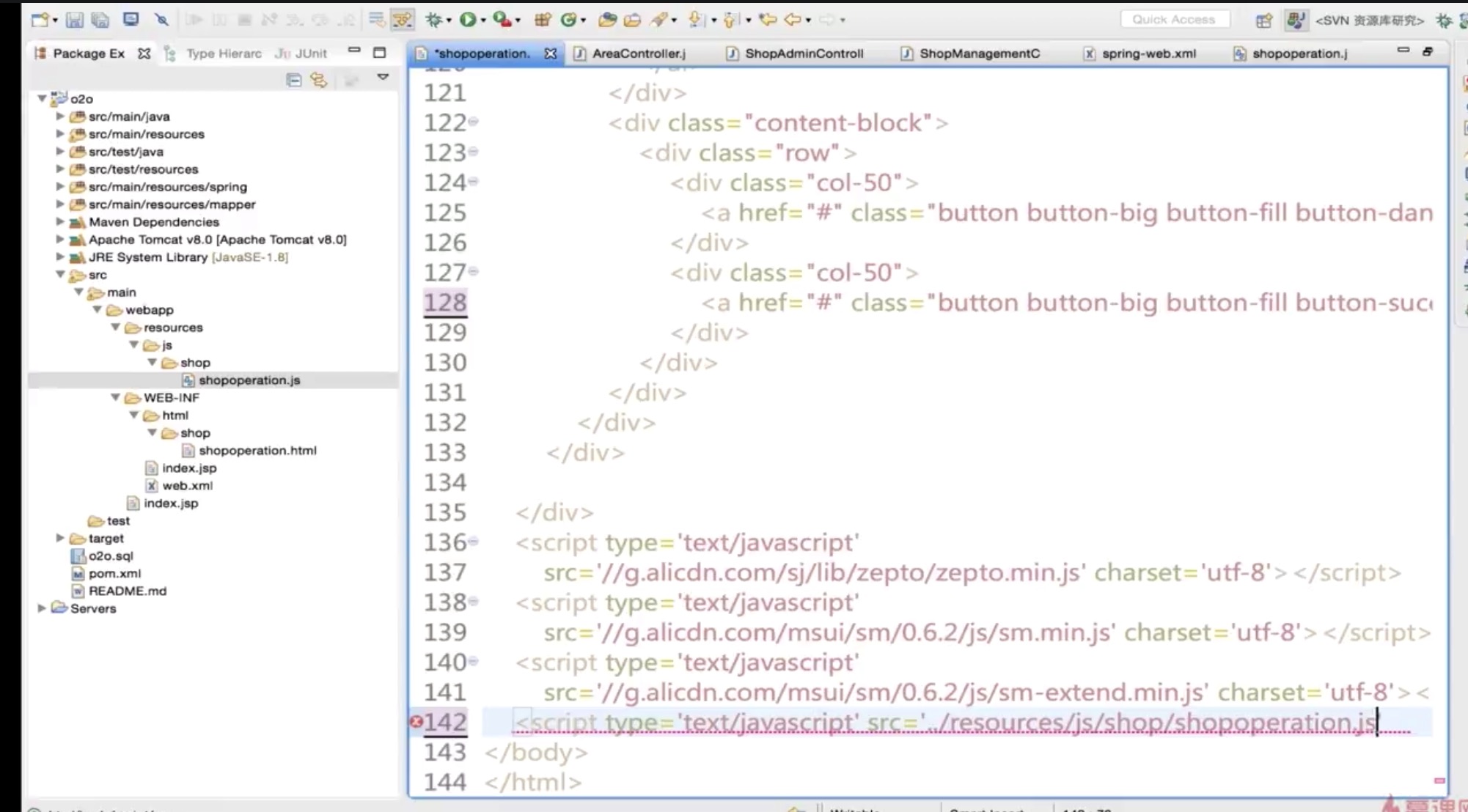
Task: Switch to the JUnit tab
Action: [x=301, y=53]
